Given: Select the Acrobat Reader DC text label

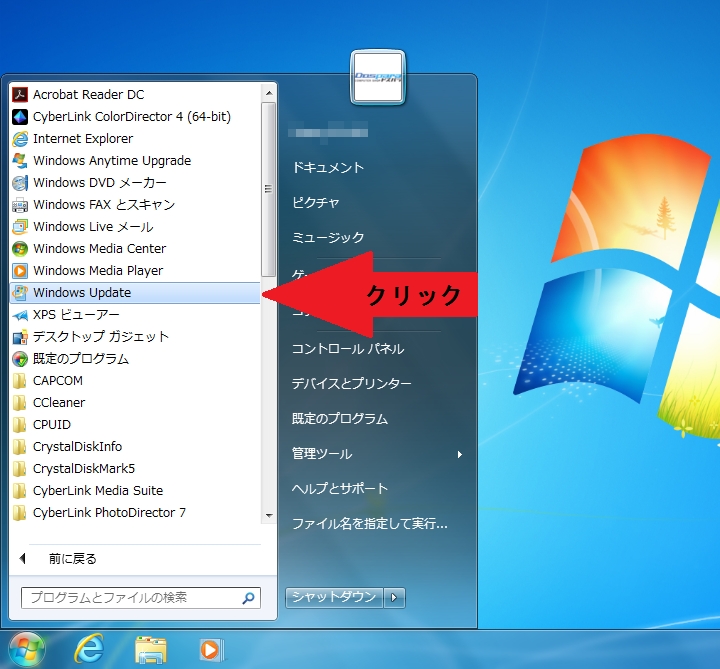Looking at the screenshot, I should click(x=89, y=95).
